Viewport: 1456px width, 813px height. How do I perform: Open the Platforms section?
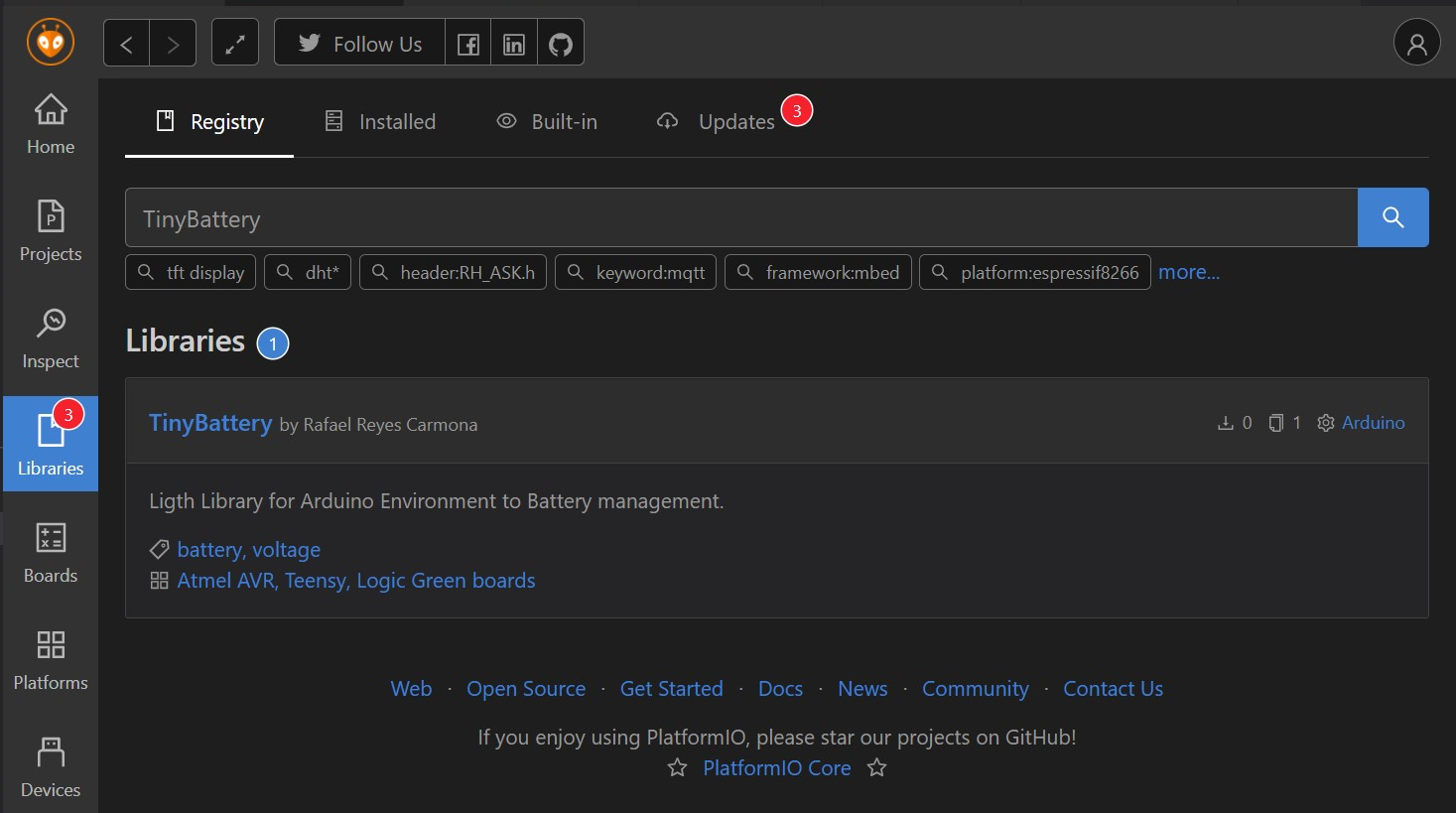click(x=51, y=661)
